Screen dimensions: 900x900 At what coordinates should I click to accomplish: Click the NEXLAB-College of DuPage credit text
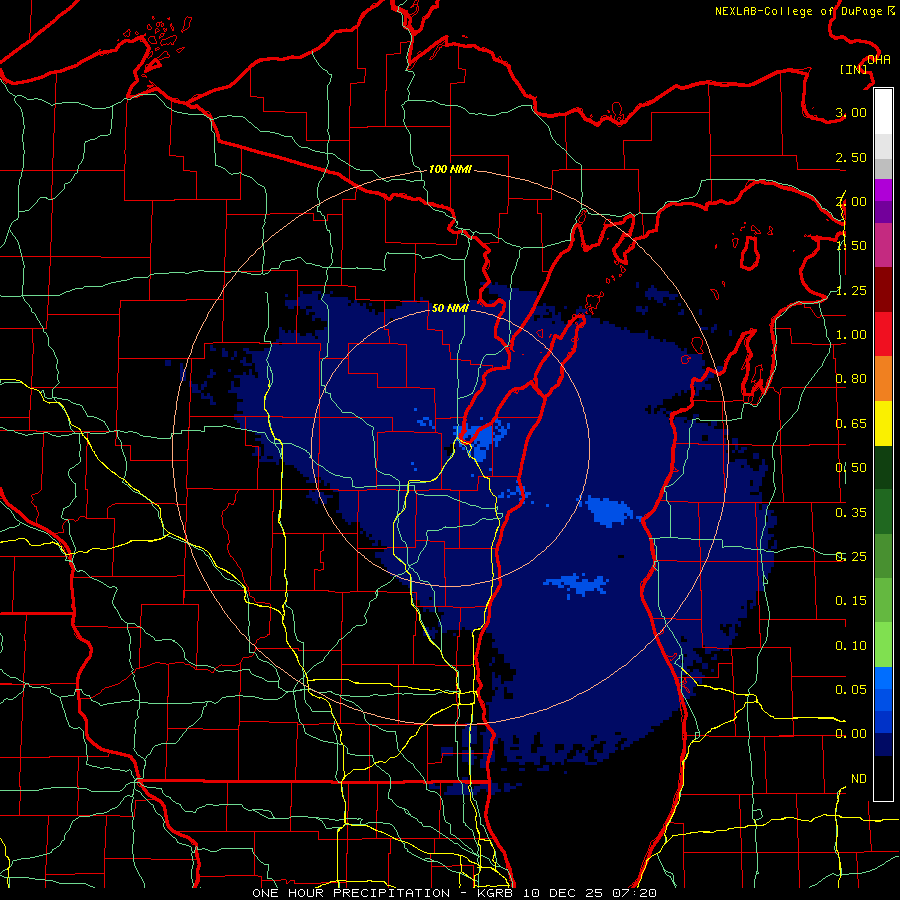coord(805,11)
